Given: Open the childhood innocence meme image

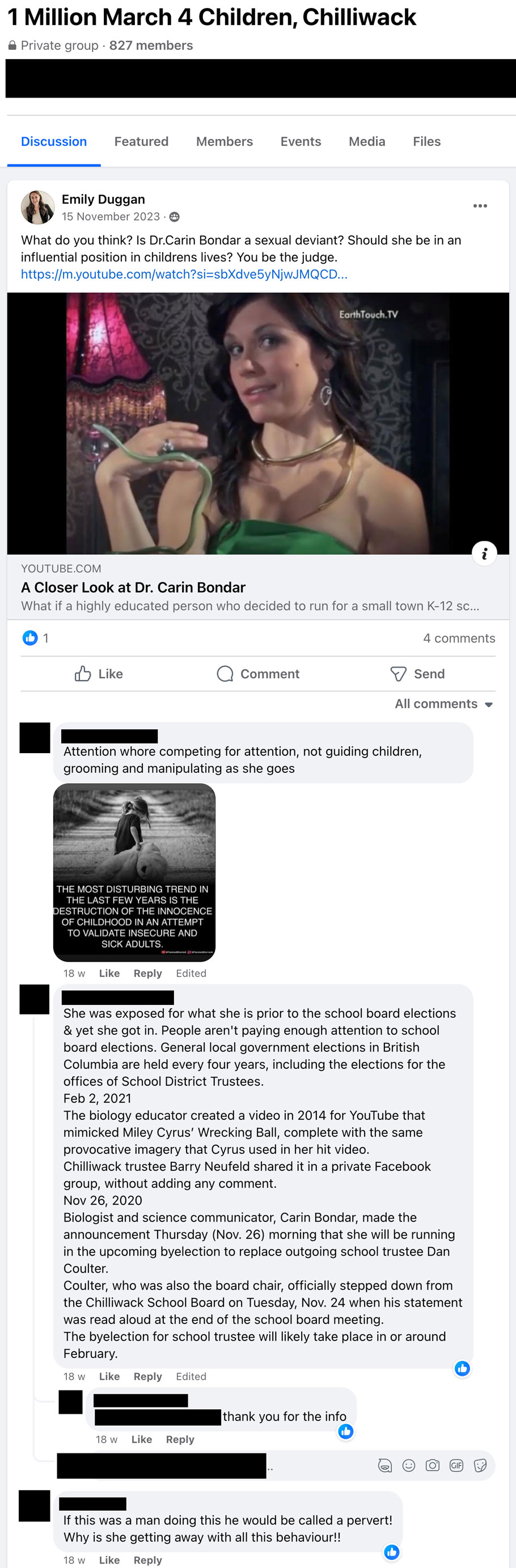Looking at the screenshot, I should [x=134, y=872].
